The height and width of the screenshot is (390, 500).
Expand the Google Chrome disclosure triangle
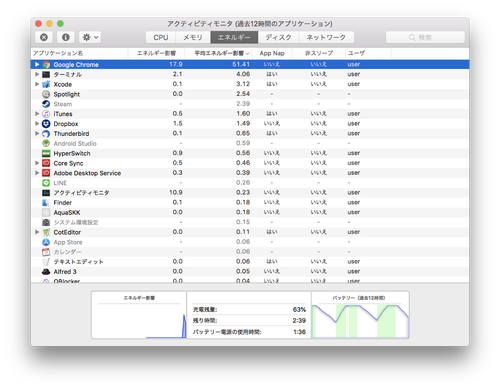tap(37, 64)
